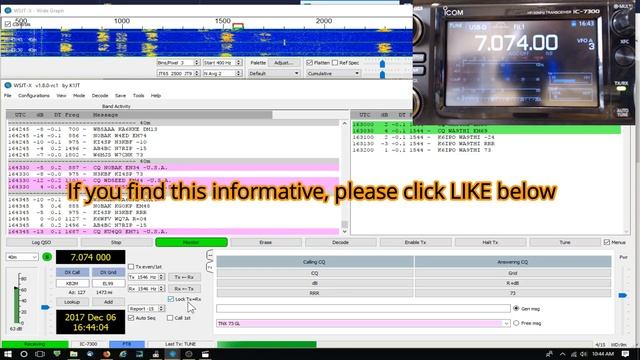Click the green status indicator beside band selector
The width and height of the screenshot is (640, 360).
click(47, 257)
